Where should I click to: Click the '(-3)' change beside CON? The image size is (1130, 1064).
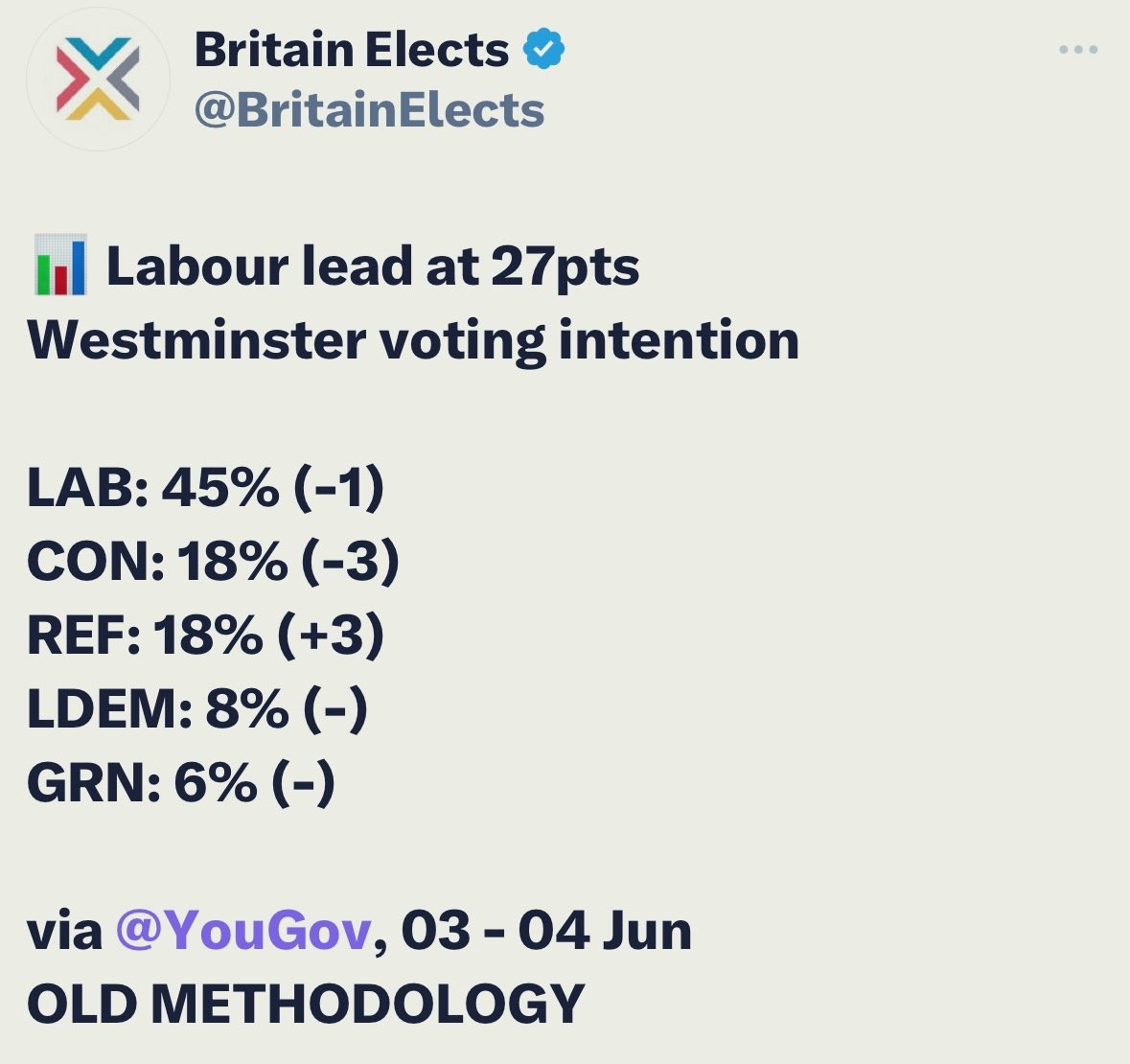[x=350, y=561]
